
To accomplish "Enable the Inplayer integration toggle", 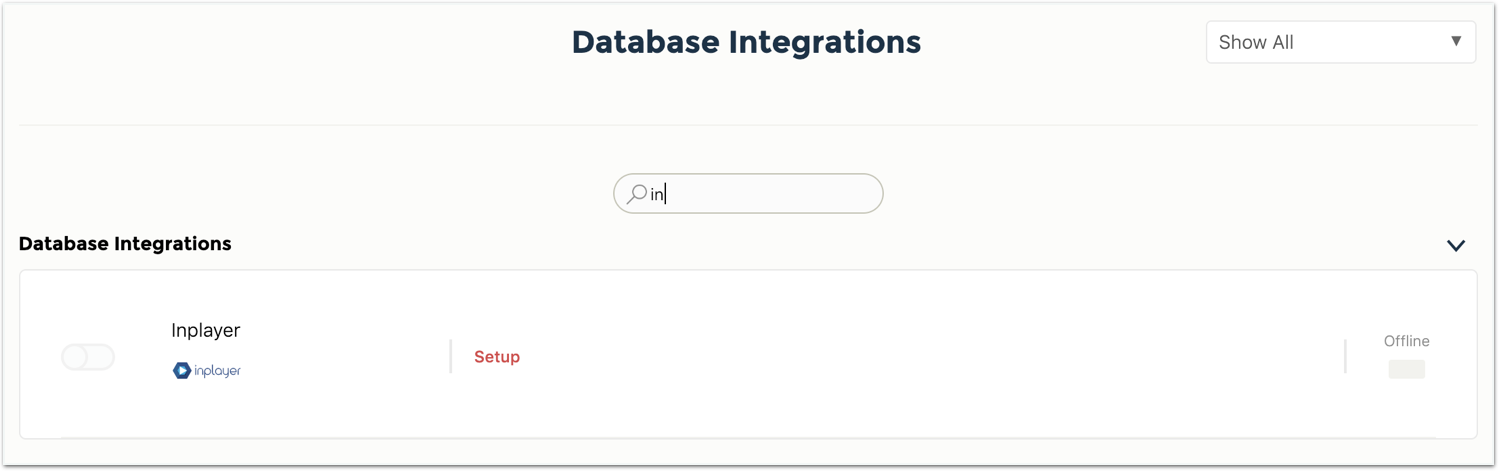I will tap(88, 357).
